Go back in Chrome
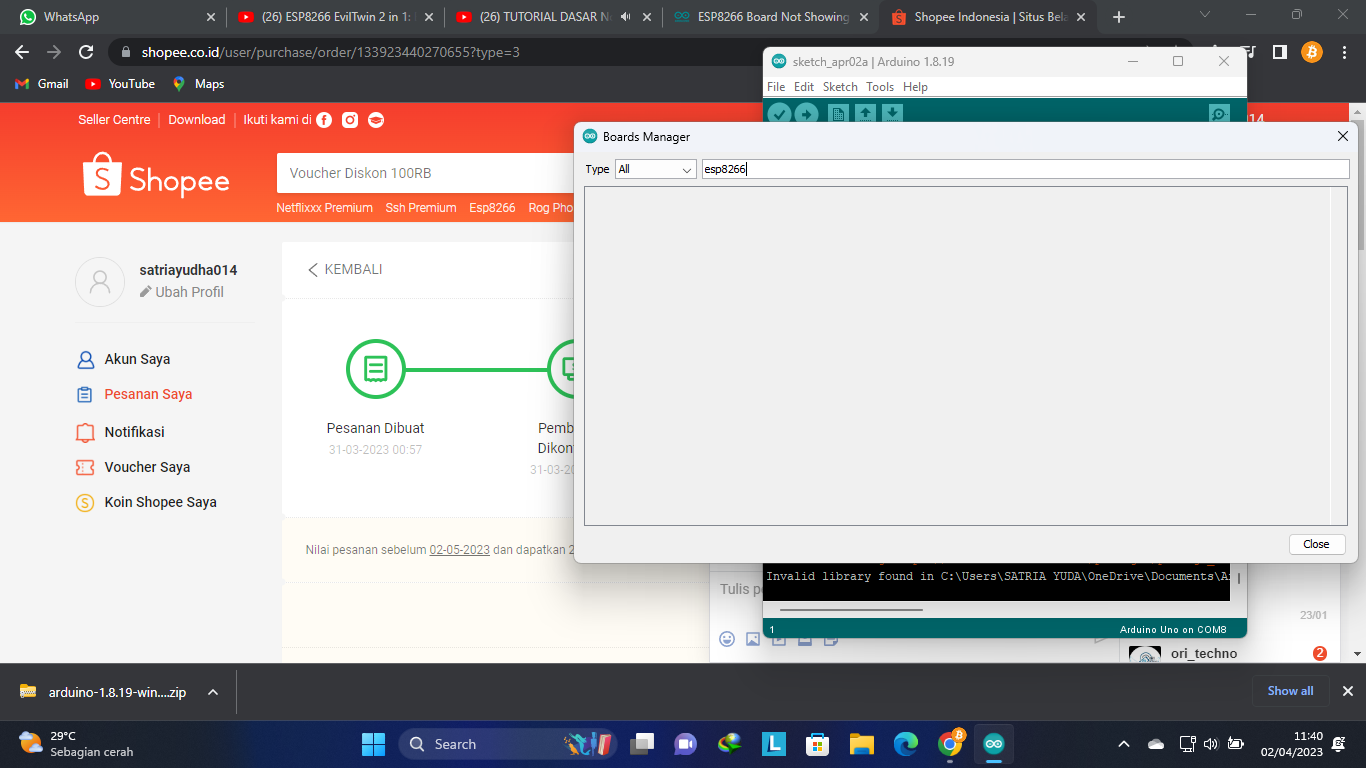Image resolution: width=1366 pixels, height=768 pixels. click(22, 52)
